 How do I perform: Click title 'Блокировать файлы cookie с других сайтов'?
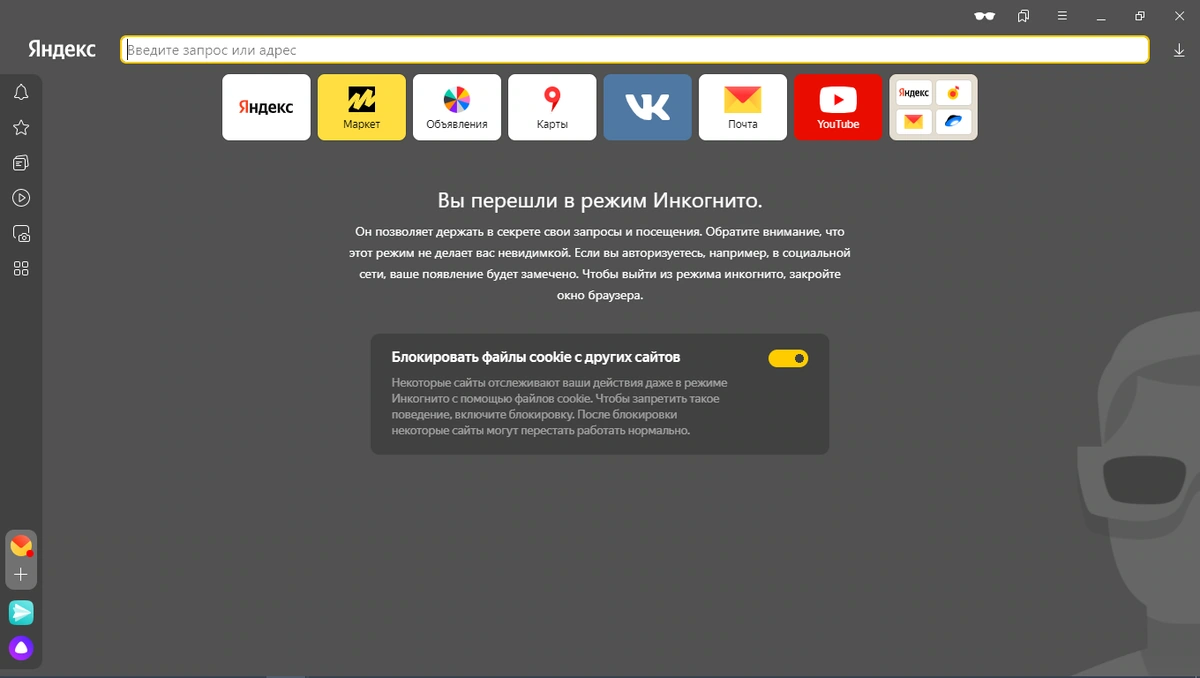(536, 356)
